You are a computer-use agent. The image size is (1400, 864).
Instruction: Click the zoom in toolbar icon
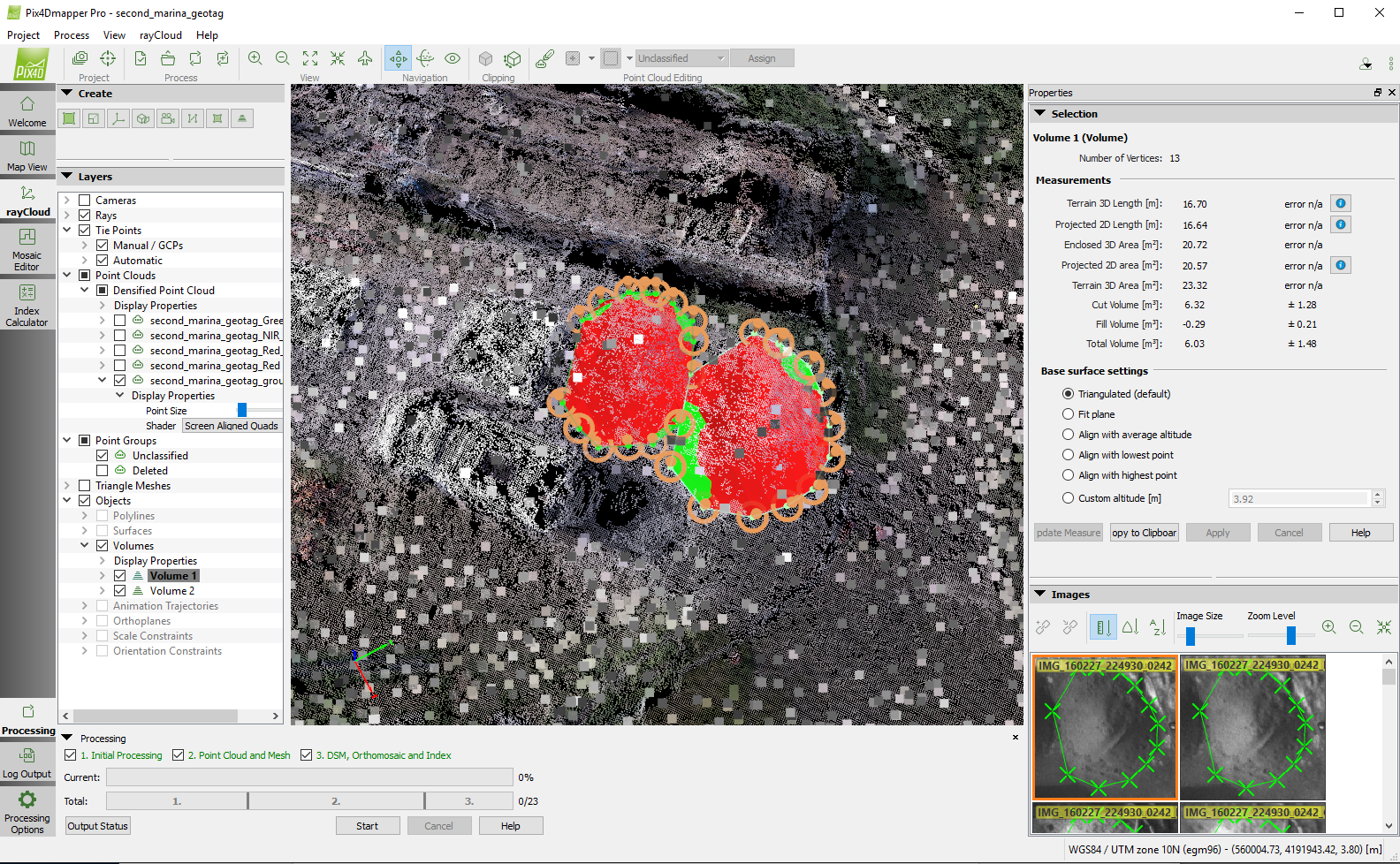(255, 58)
